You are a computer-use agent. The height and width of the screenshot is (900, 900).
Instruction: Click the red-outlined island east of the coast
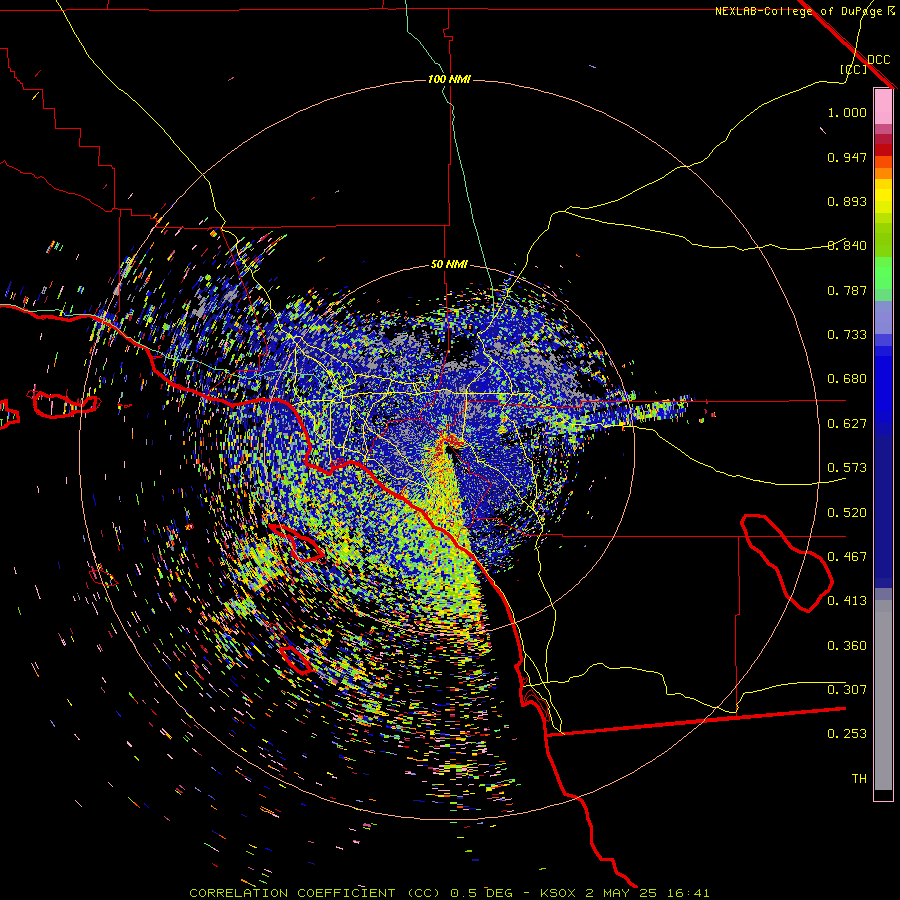coord(787,563)
